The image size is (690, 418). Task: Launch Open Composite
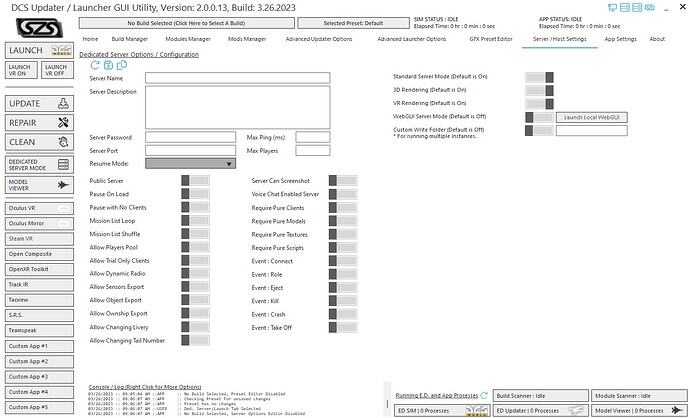pos(39,254)
